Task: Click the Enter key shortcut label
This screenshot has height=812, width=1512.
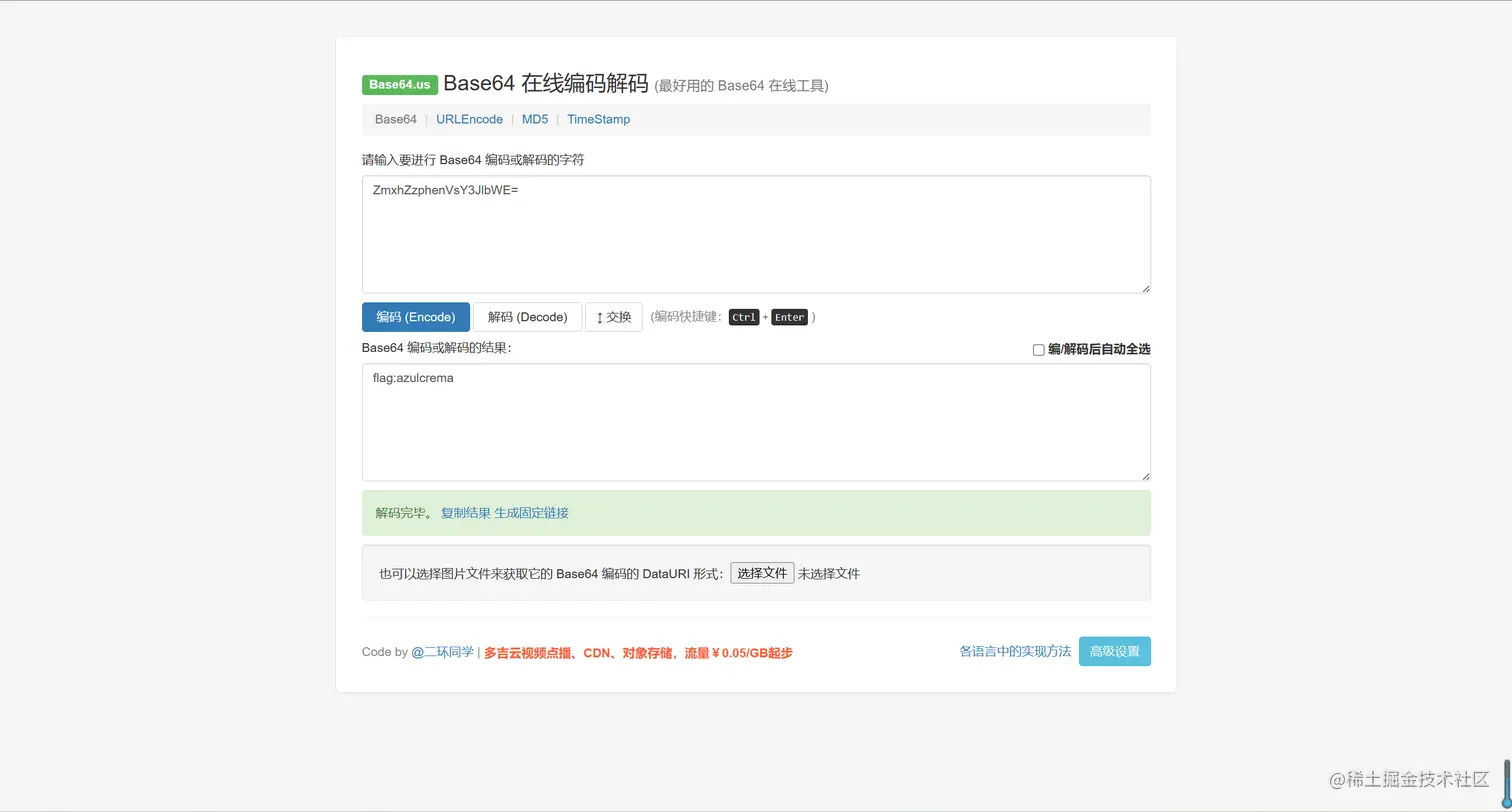Action: 789,317
